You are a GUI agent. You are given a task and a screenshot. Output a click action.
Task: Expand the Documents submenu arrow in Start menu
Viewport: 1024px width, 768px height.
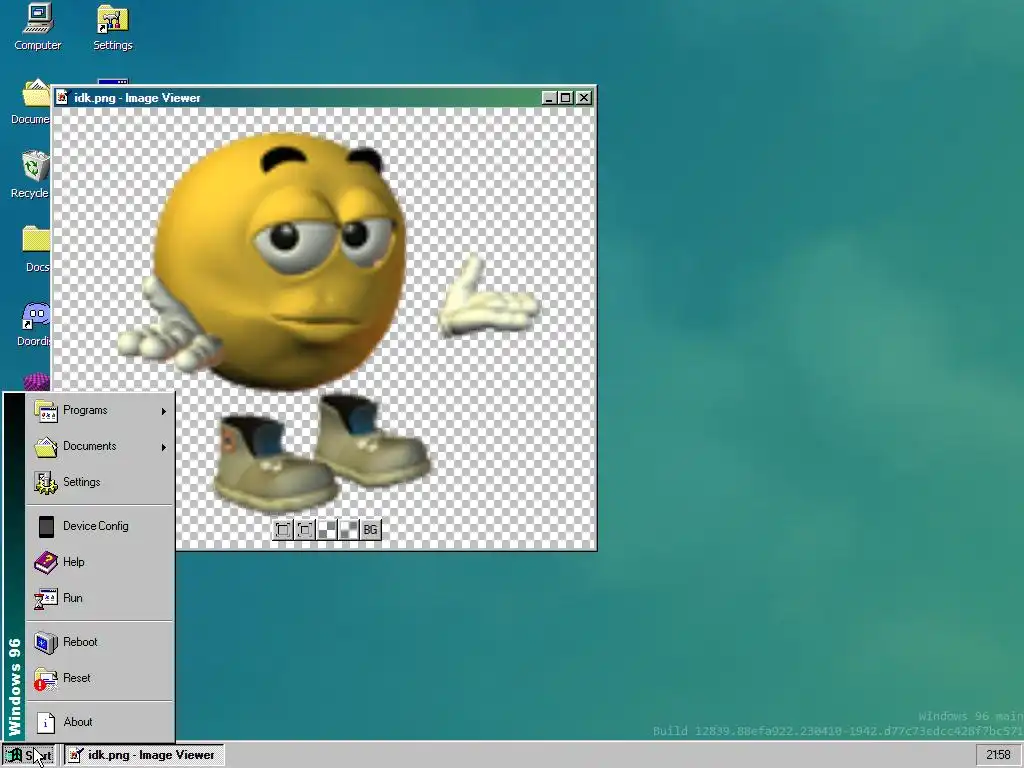(x=164, y=447)
